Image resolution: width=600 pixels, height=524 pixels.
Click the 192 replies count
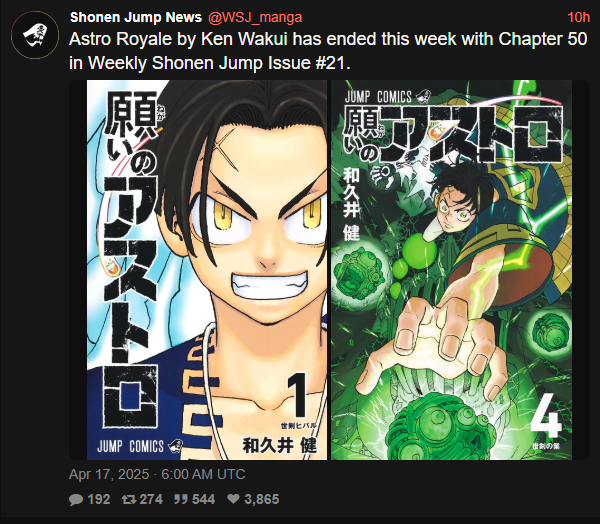point(99,499)
